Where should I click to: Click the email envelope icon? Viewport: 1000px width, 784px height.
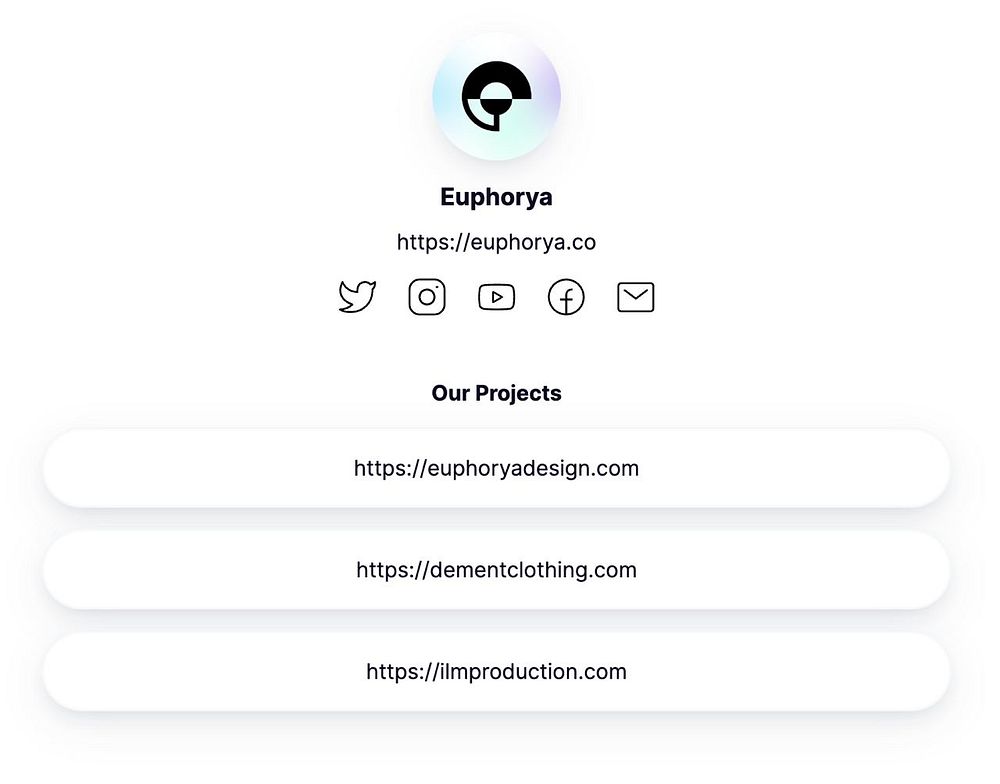(x=636, y=297)
